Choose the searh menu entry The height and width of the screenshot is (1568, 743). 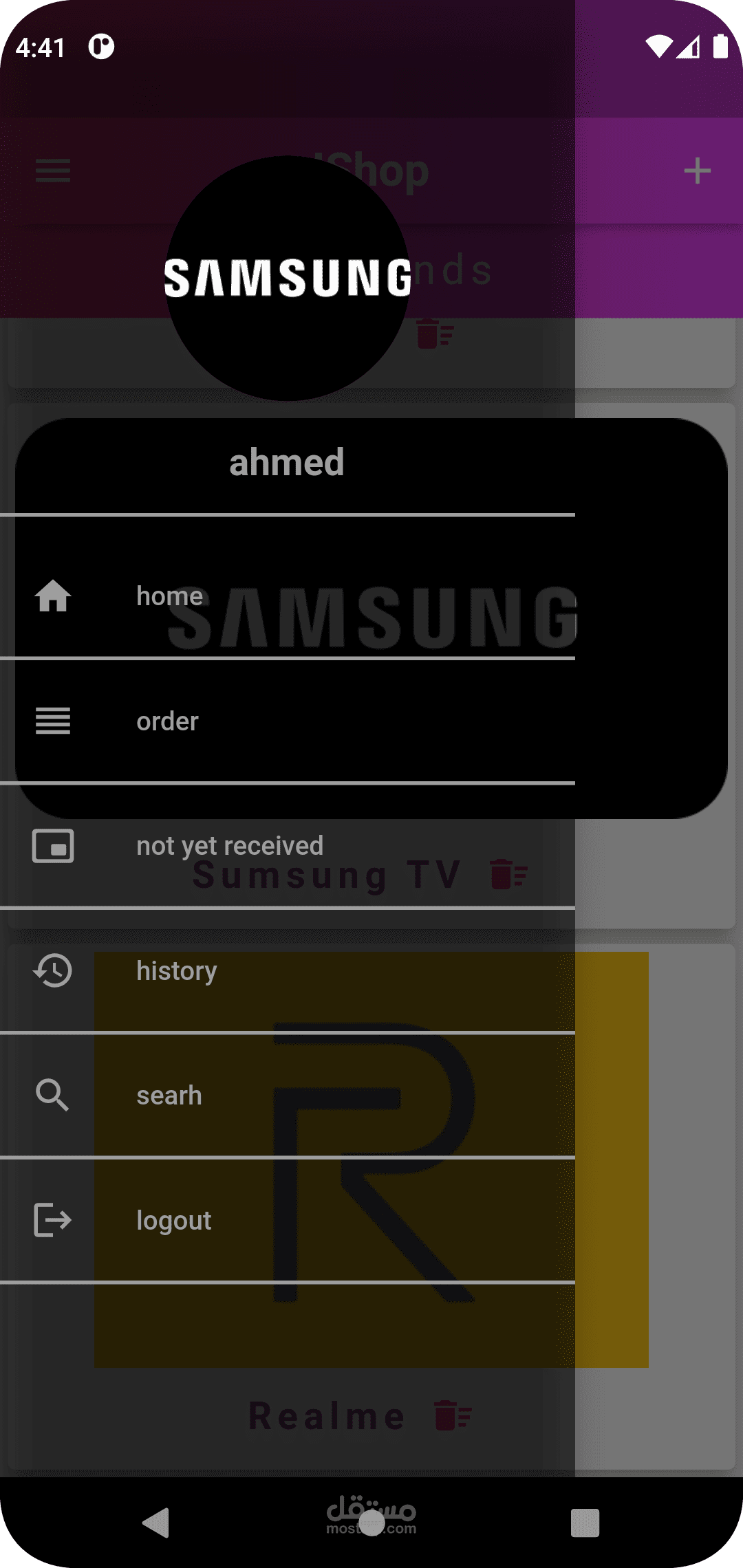[288, 1095]
